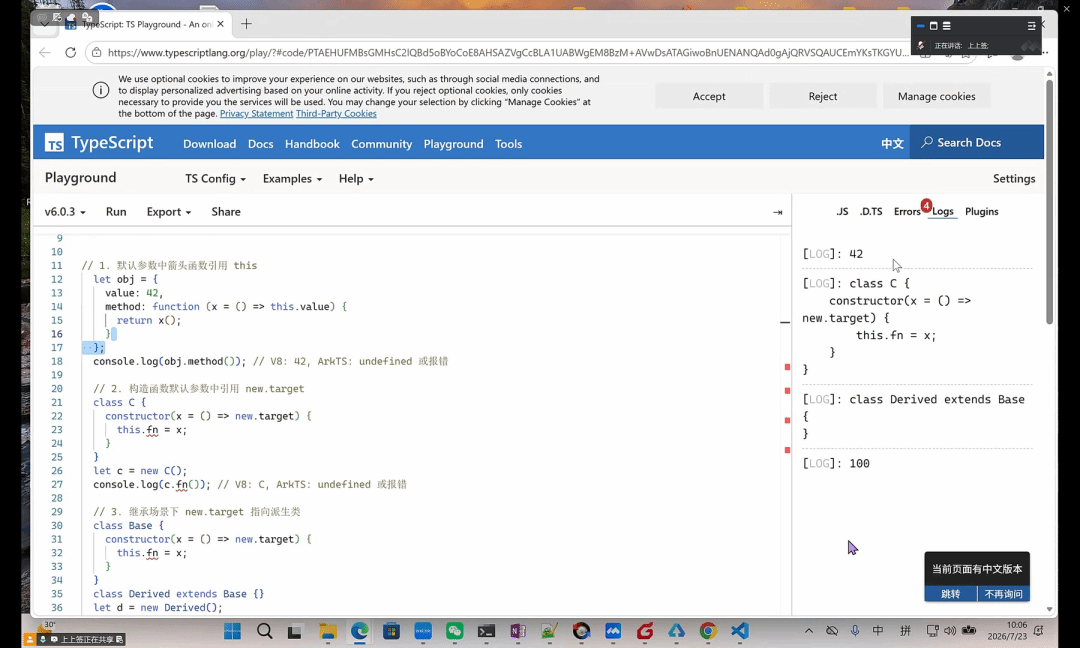
Task: Open Microsoft Store from taskbar
Action: [x=391, y=631]
